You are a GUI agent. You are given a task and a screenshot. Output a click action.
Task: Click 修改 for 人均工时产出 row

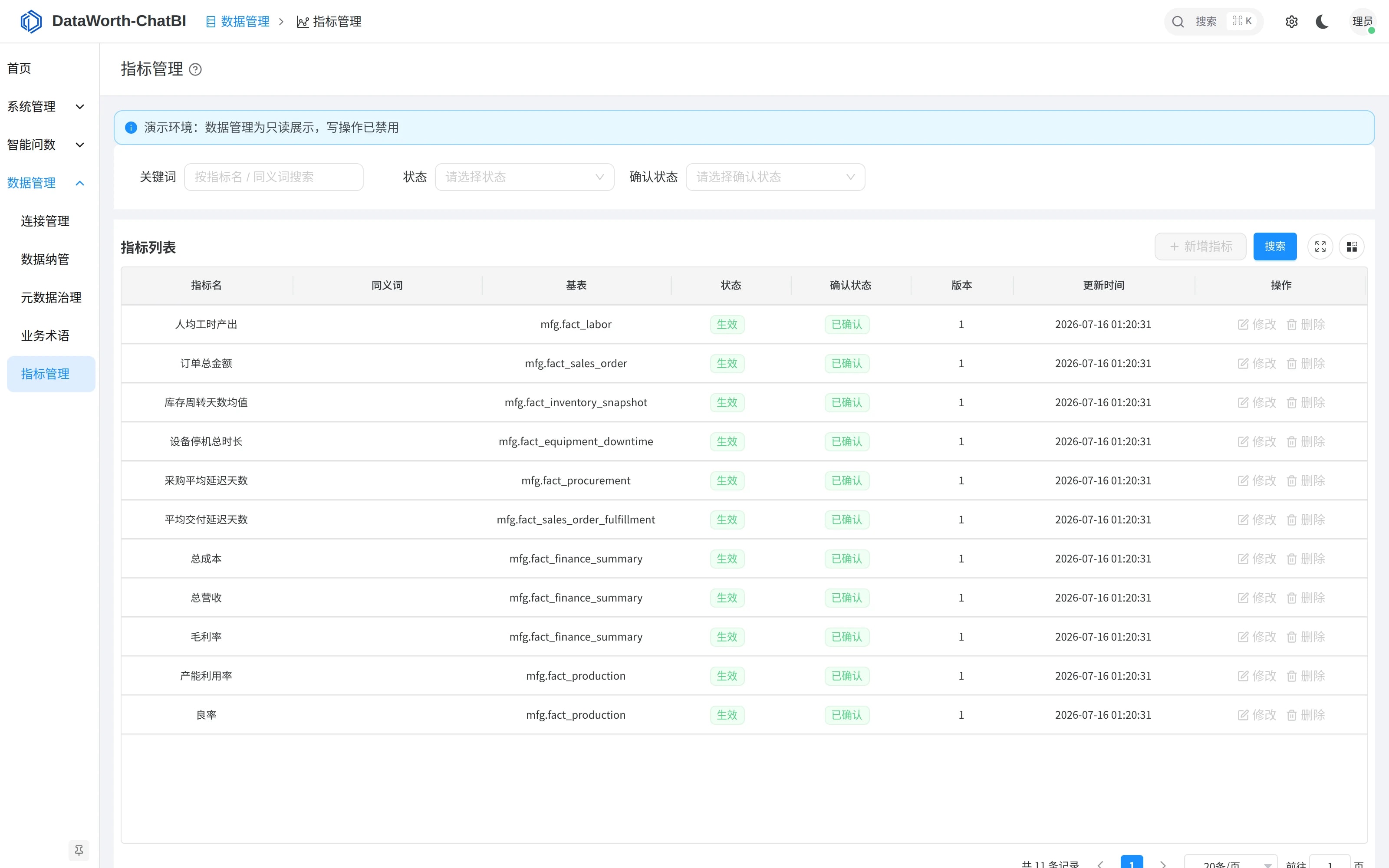coord(1257,324)
